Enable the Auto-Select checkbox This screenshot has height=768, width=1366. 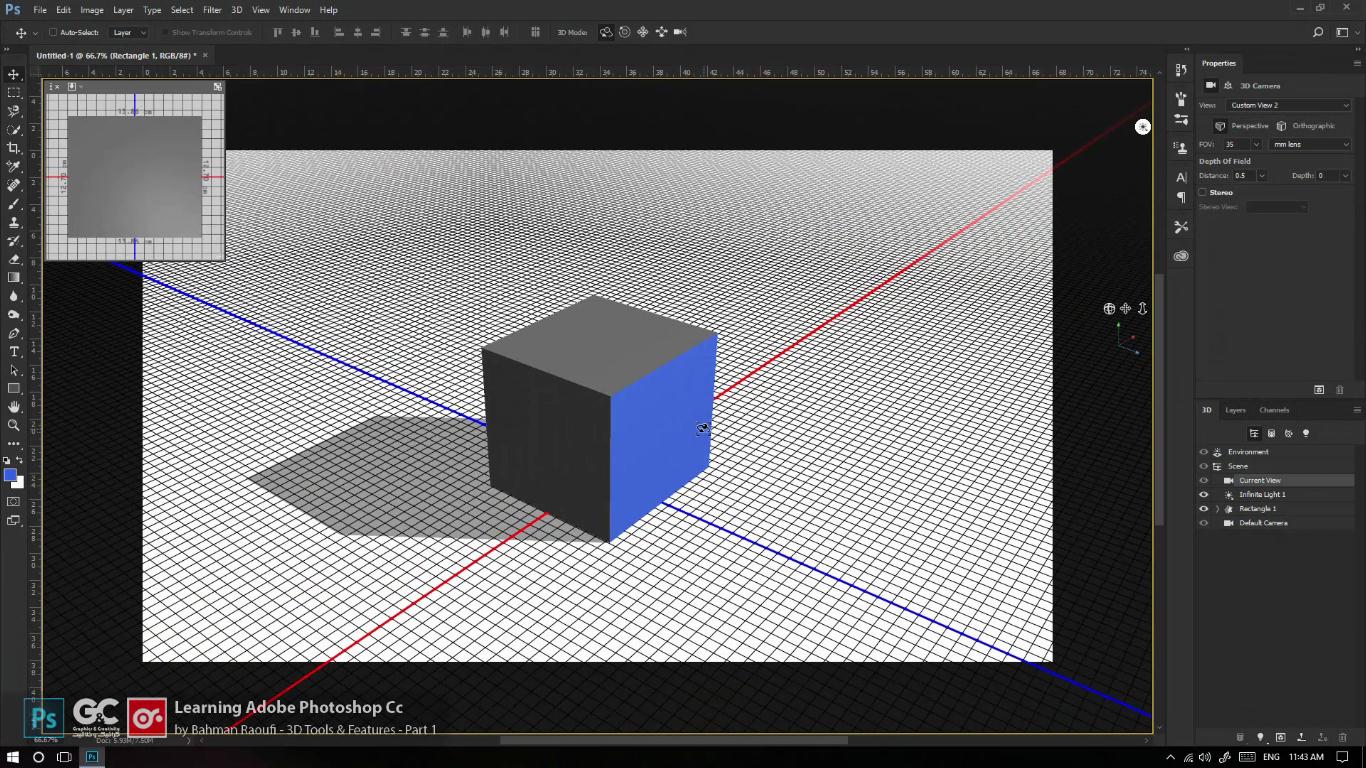tap(53, 32)
